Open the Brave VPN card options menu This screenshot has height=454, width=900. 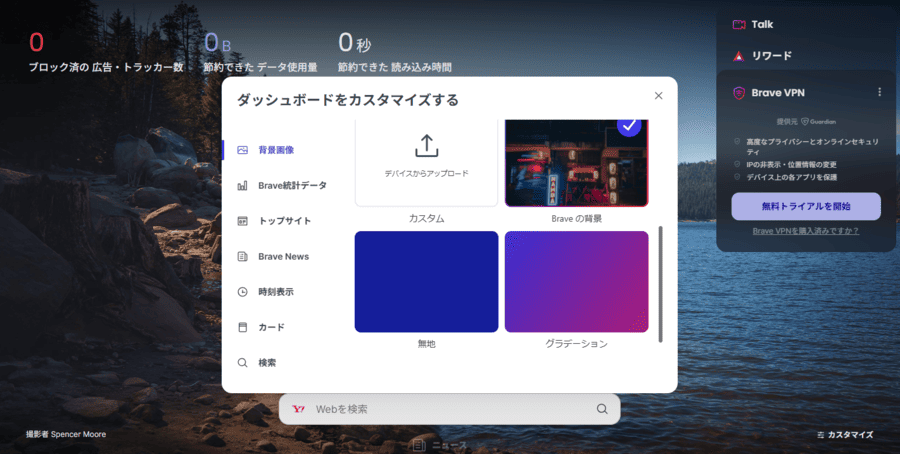click(879, 92)
